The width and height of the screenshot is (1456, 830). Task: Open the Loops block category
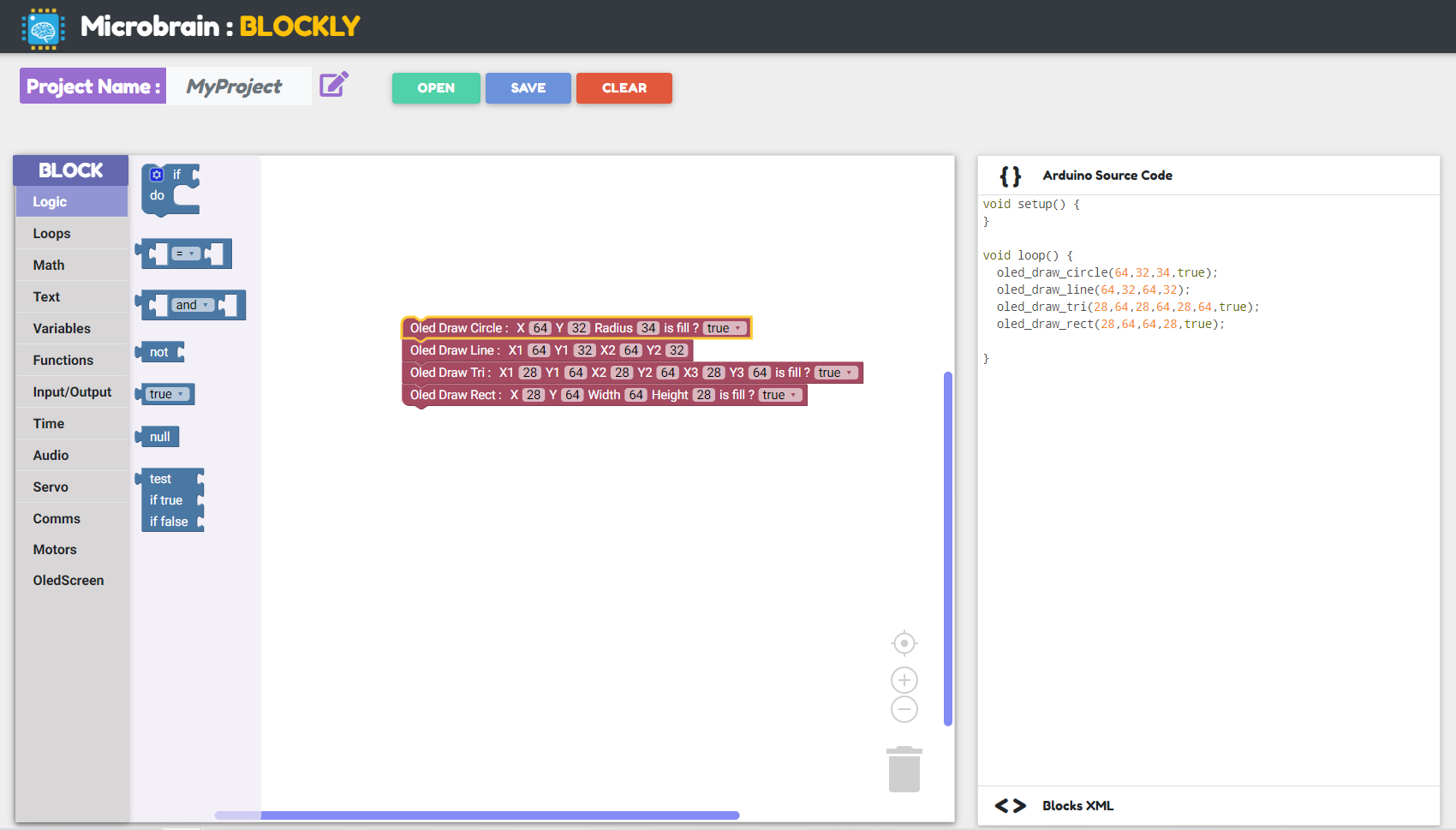(x=52, y=234)
